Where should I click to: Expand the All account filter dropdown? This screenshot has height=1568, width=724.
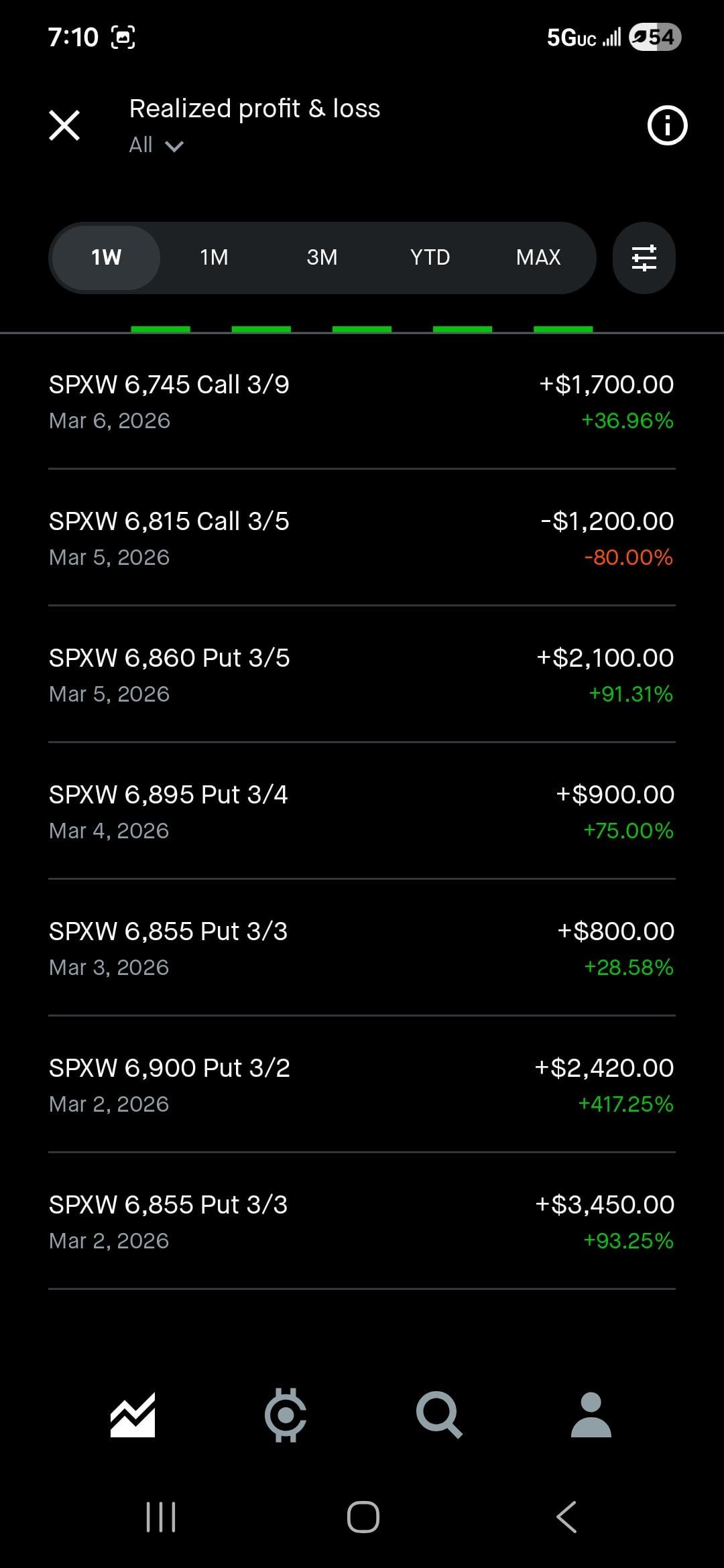point(156,145)
